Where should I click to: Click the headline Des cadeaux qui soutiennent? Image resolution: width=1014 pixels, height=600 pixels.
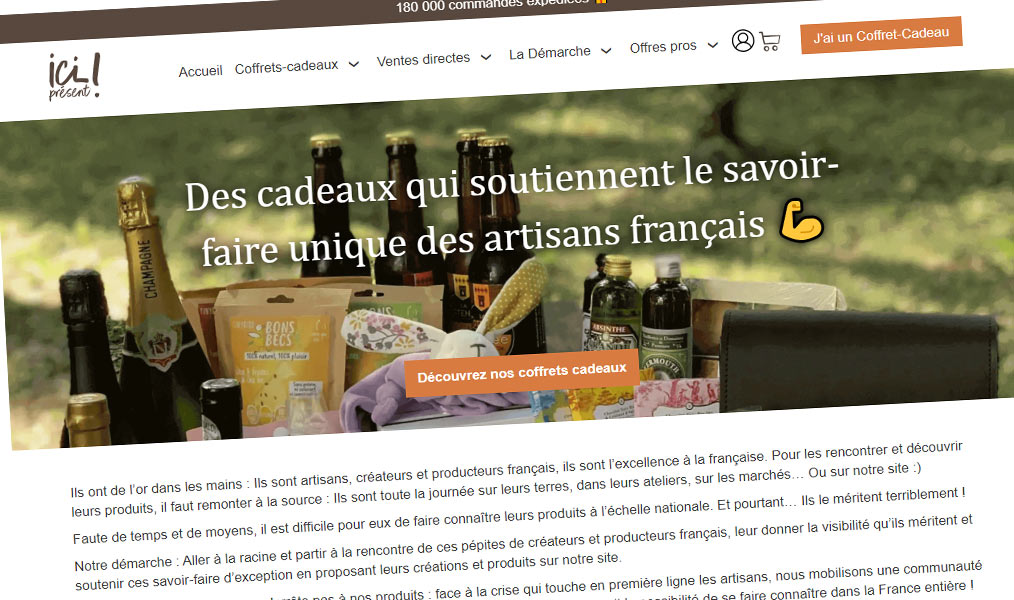point(511,210)
